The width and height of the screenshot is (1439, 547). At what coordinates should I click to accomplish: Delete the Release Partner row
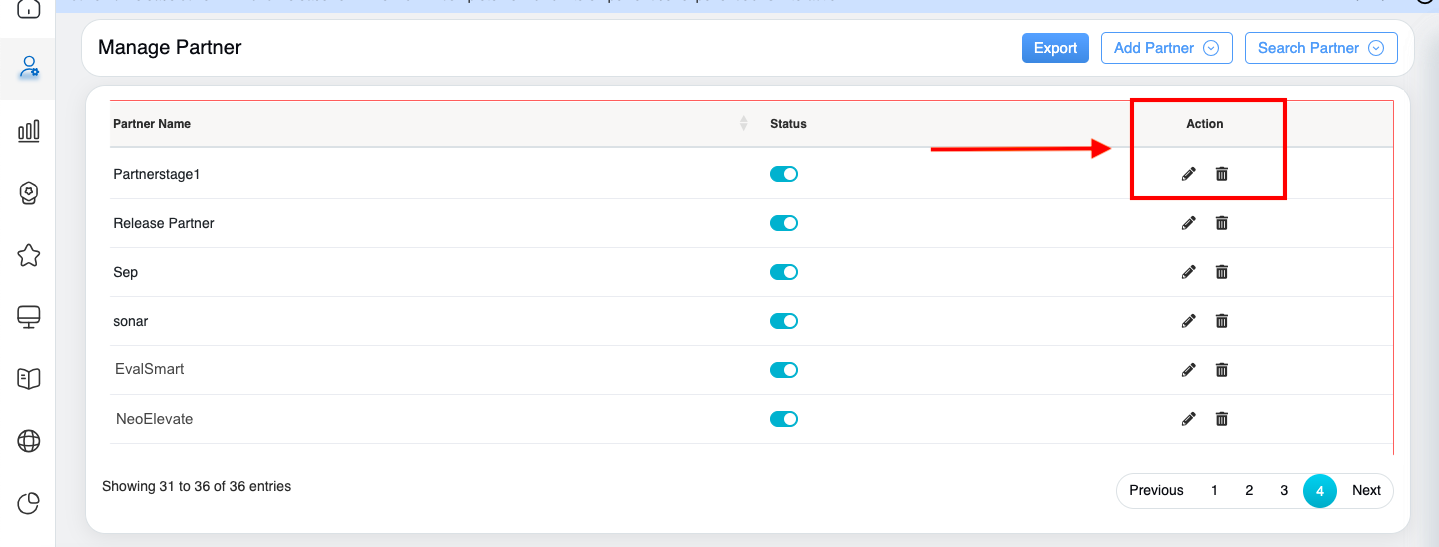[x=1221, y=223]
